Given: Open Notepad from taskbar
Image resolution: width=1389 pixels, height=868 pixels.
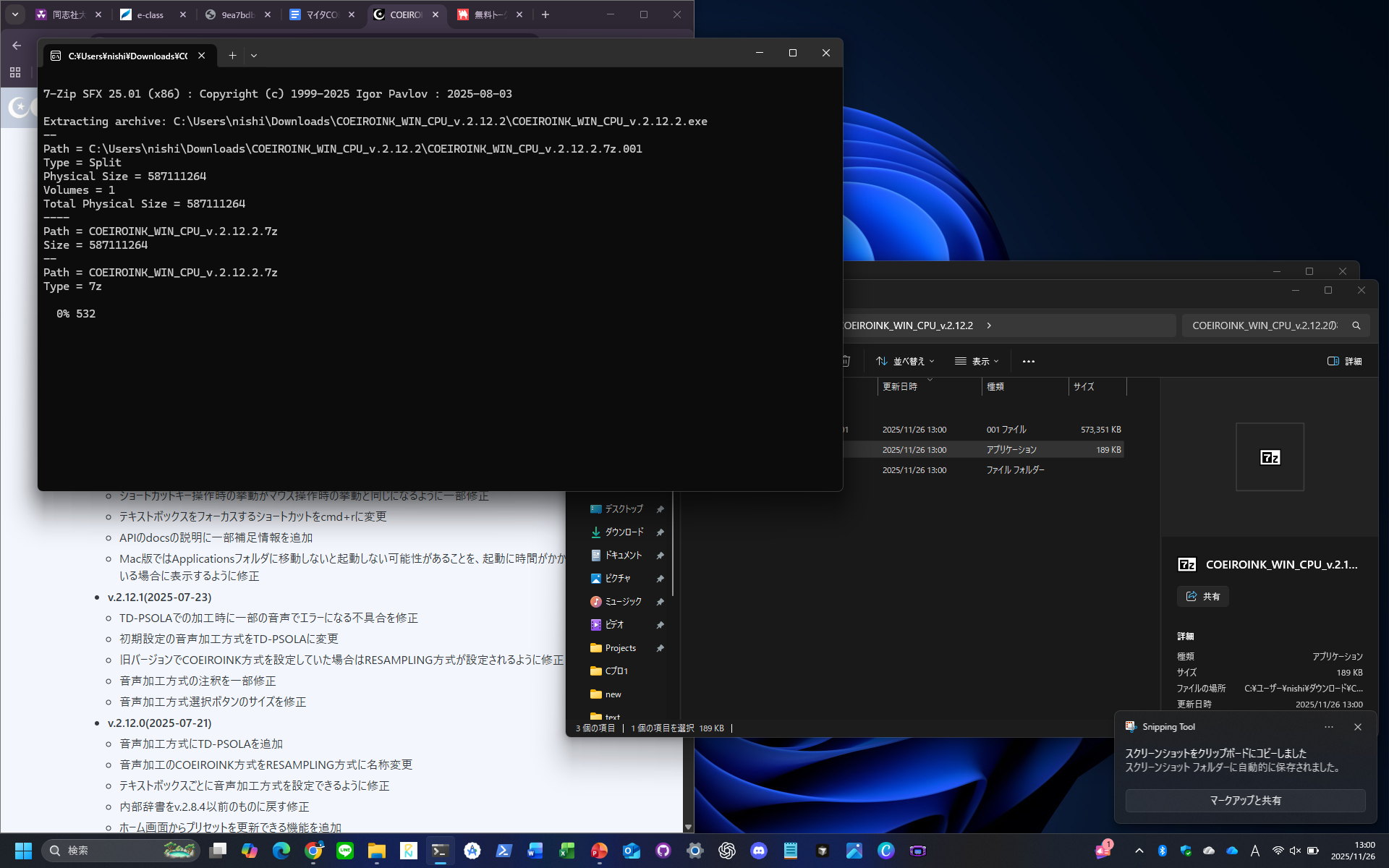Looking at the screenshot, I should (x=791, y=851).
